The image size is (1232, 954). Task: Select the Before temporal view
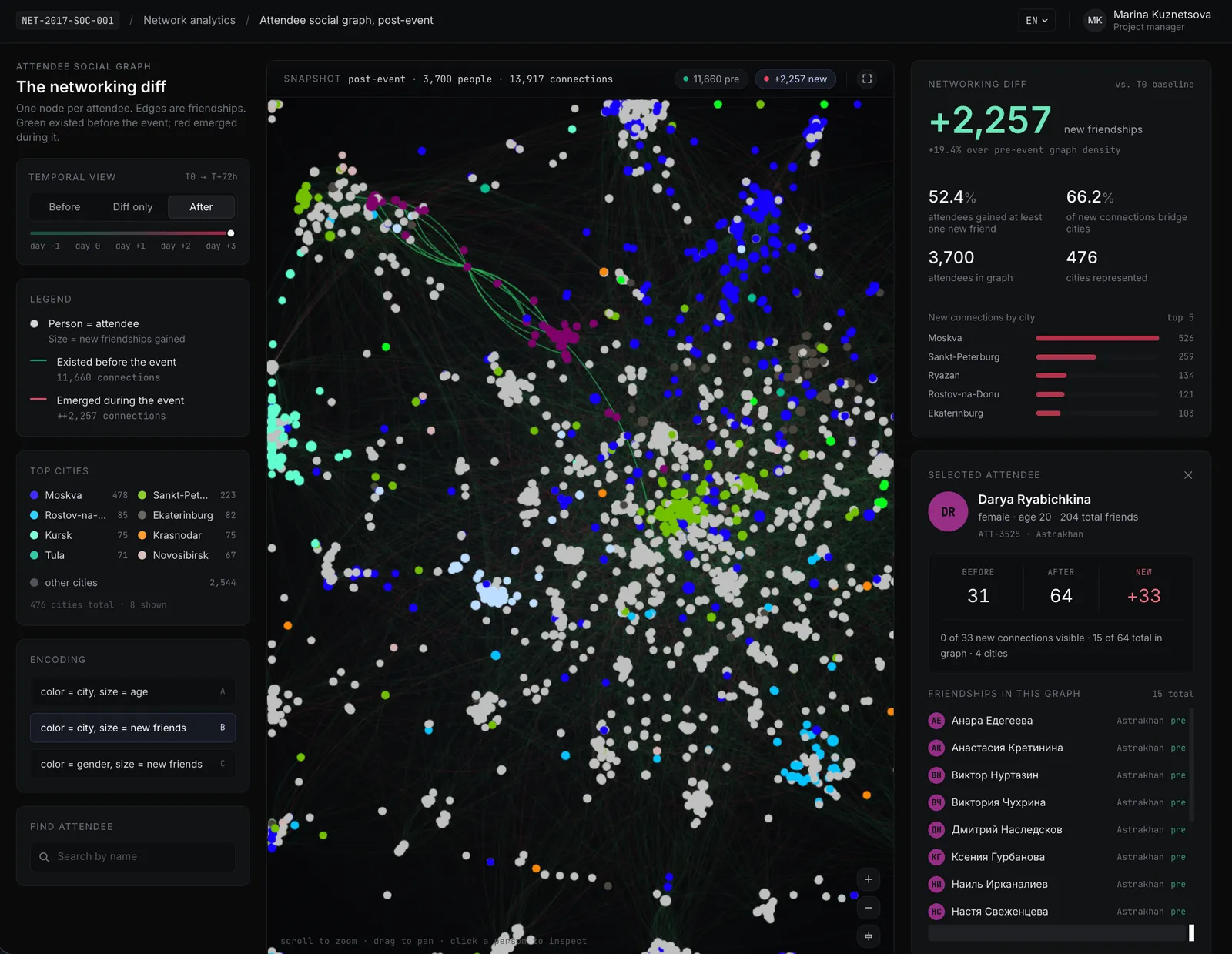[x=65, y=207]
